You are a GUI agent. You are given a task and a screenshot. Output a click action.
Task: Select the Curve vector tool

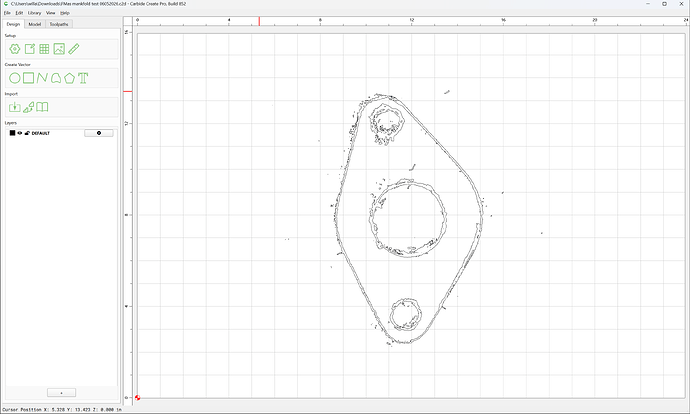56,78
